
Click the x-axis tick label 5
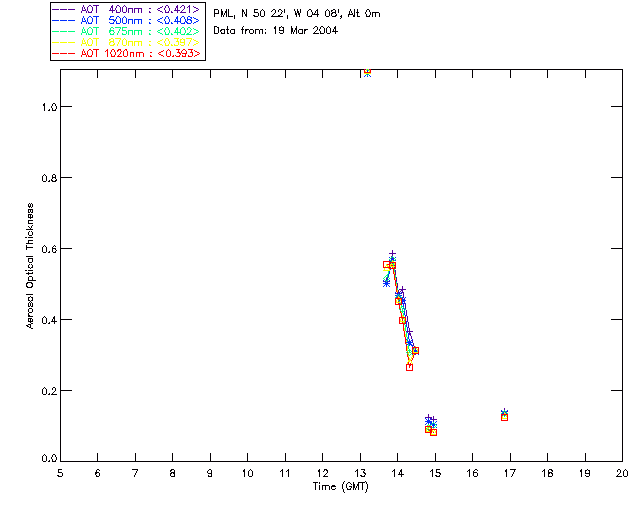pyautogui.click(x=60, y=473)
